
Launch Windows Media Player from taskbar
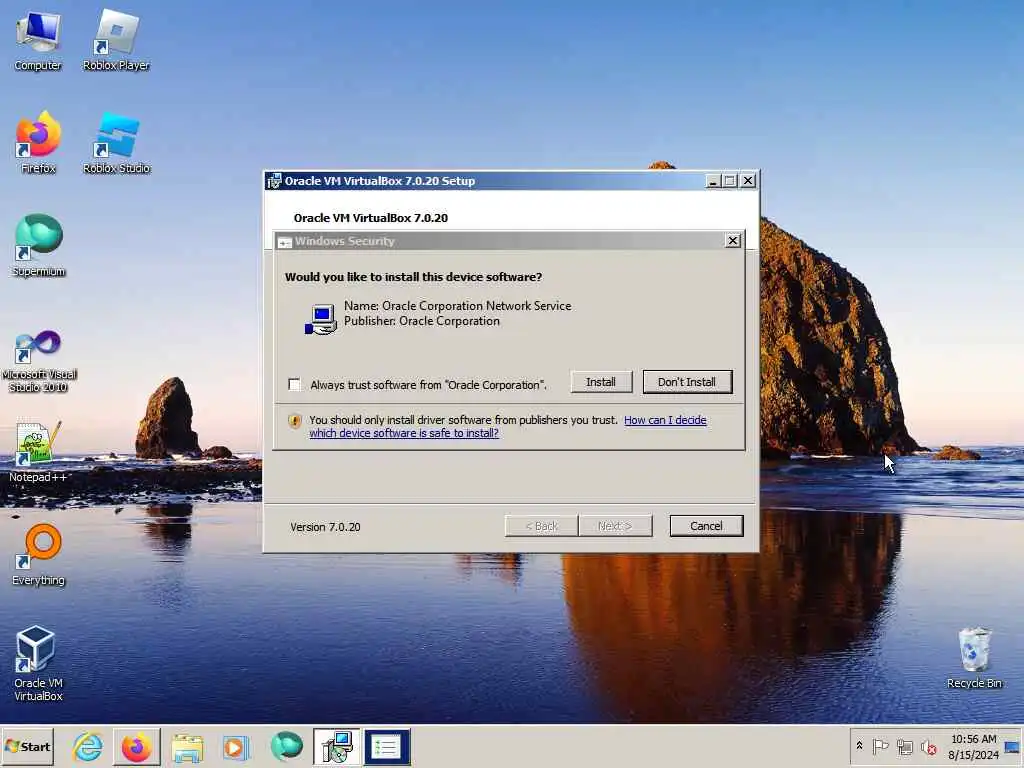[x=236, y=746]
